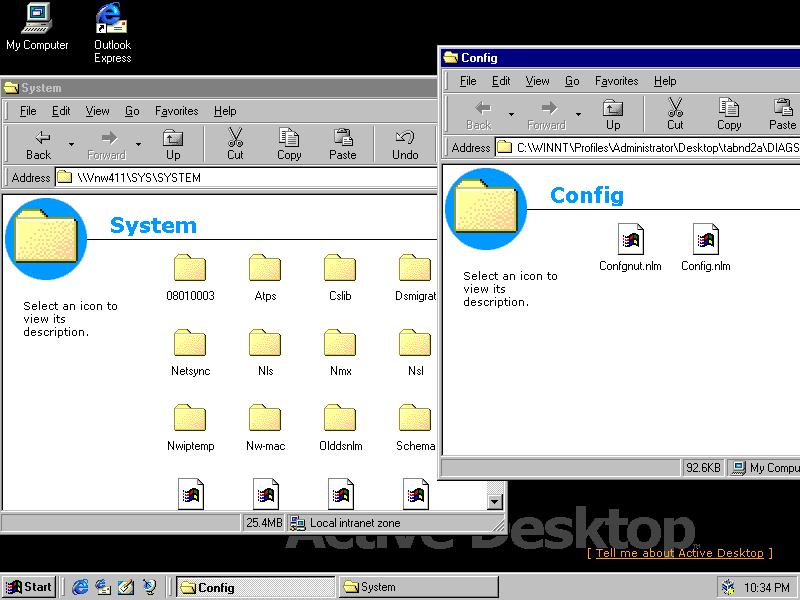Open View menu in System window
This screenshot has height=600, width=800.
pyautogui.click(x=97, y=111)
